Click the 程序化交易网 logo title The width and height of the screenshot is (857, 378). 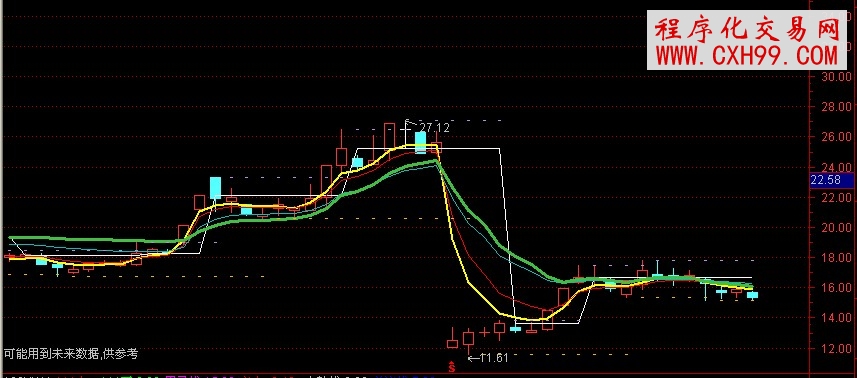tap(747, 29)
